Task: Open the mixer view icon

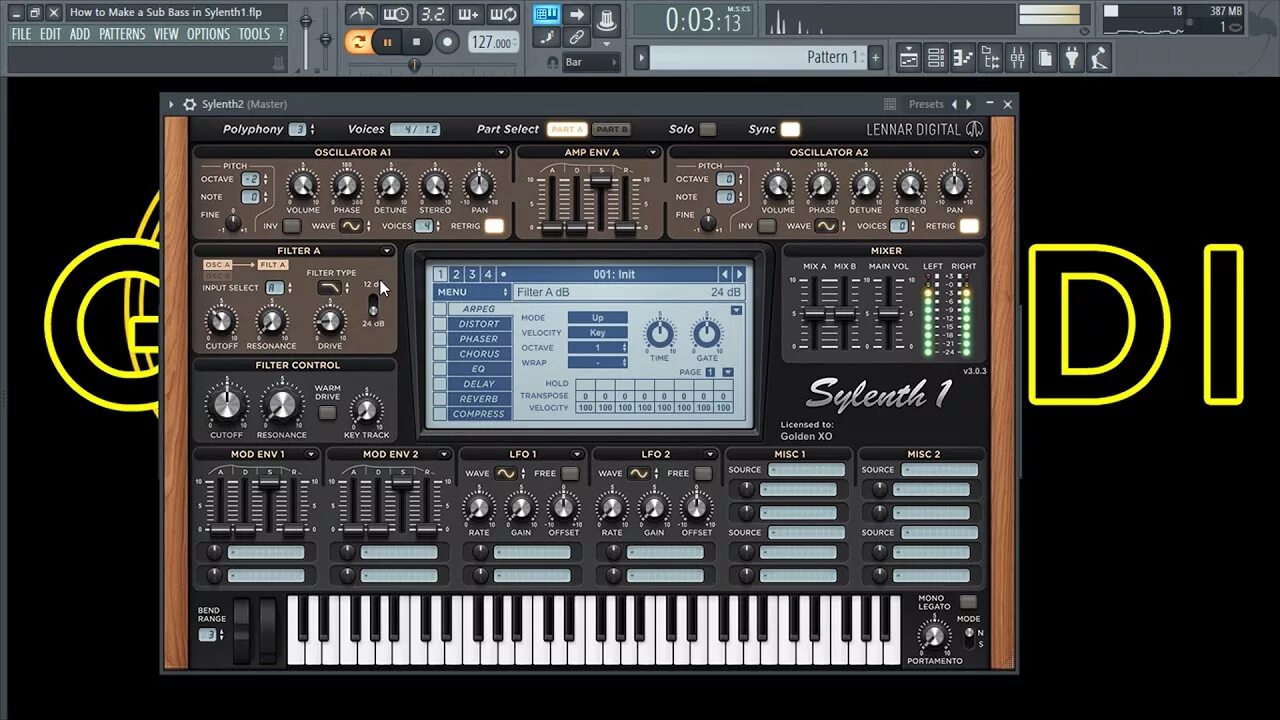Action: (x=1017, y=58)
